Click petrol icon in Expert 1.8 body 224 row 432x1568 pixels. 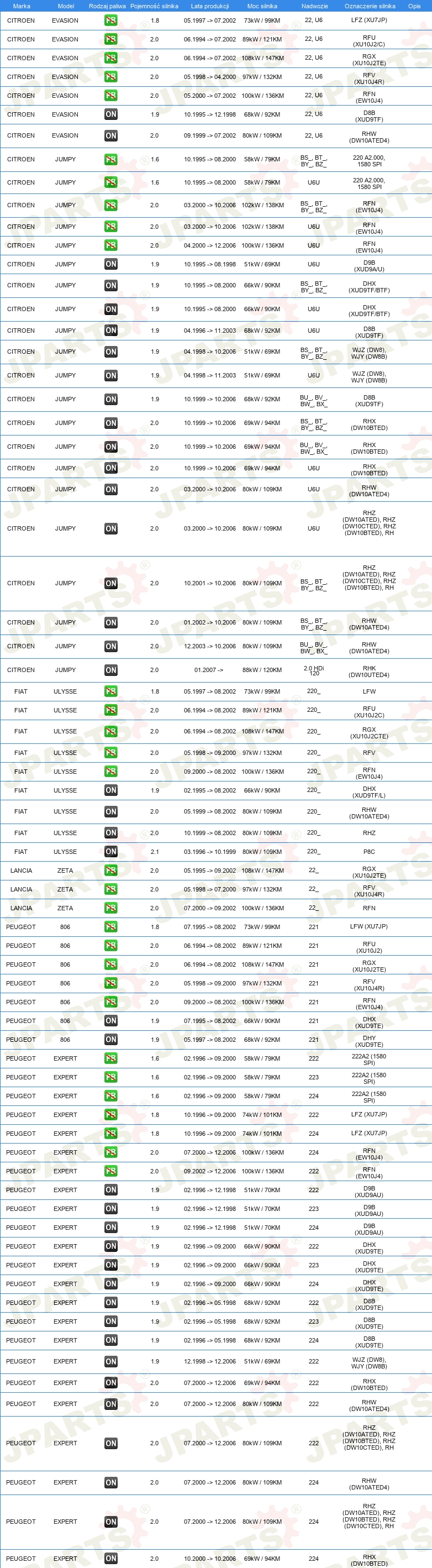(x=110, y=1134)
